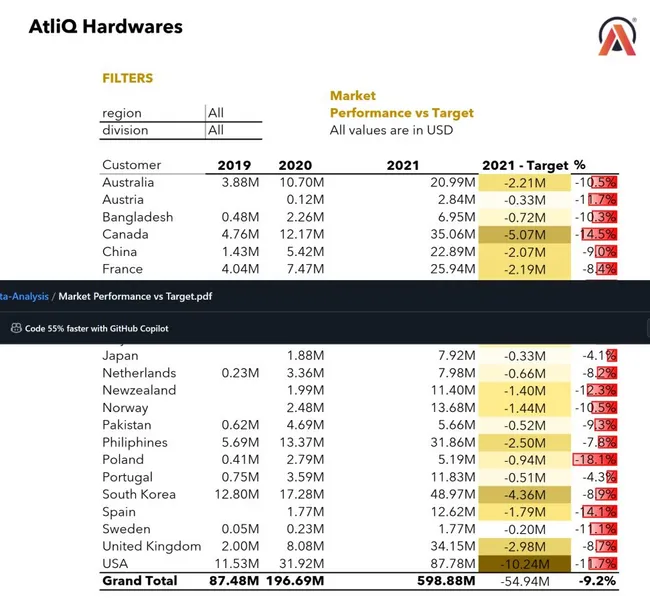Click 'All values are in USD' note
The image size is (650, 602).
point(391,130)
